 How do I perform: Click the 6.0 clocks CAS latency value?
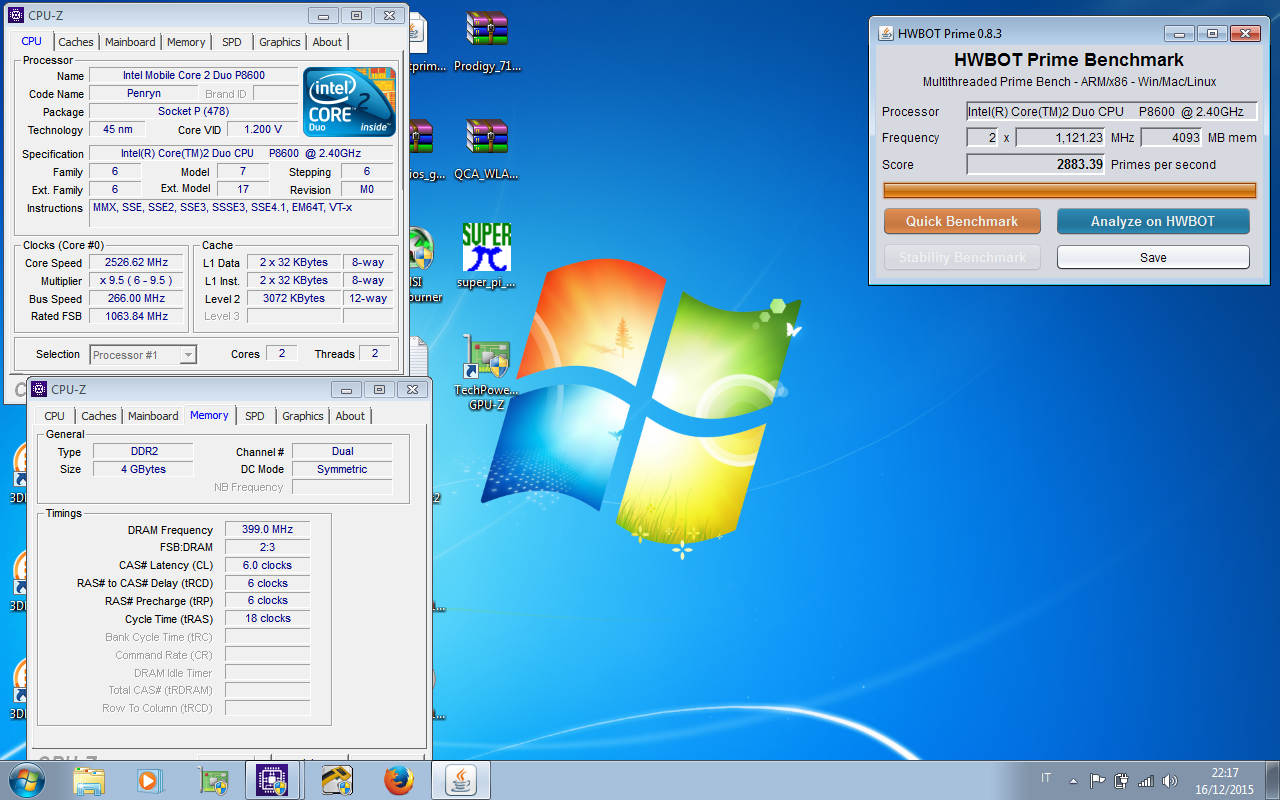pos(268,565)
